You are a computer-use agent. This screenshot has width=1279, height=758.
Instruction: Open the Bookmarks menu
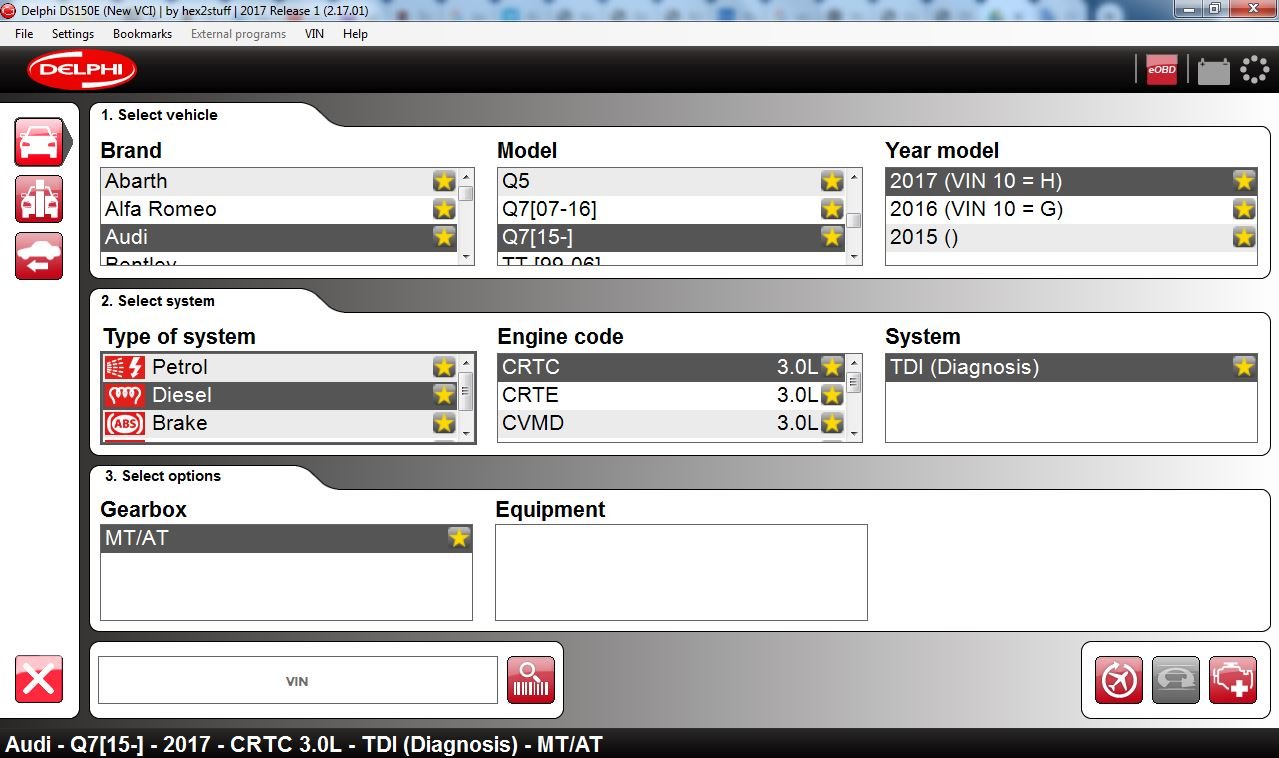pyautogui.click(x=142, y=34)
